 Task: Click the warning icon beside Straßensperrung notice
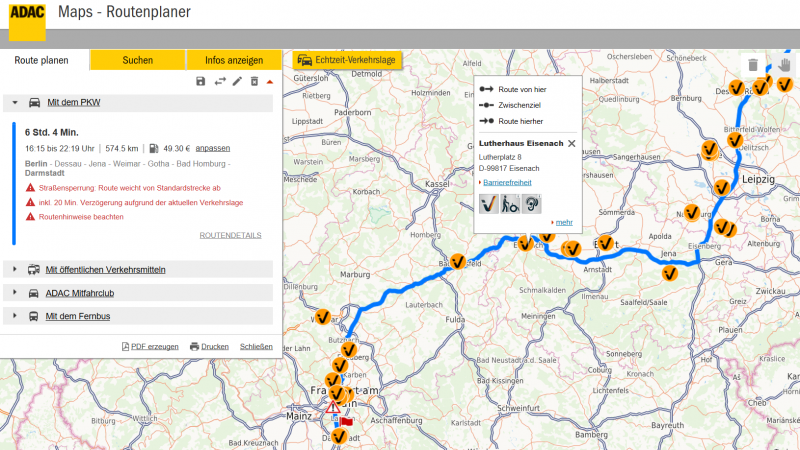[x=31, y=188]
